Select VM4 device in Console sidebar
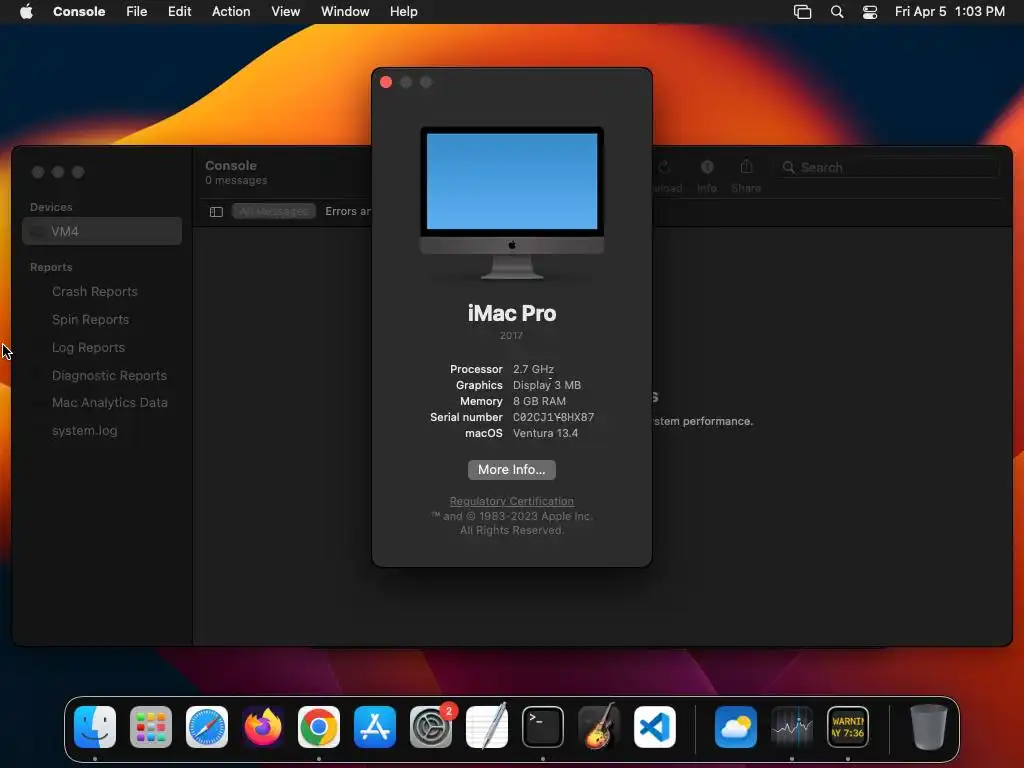 coord(102,231)
